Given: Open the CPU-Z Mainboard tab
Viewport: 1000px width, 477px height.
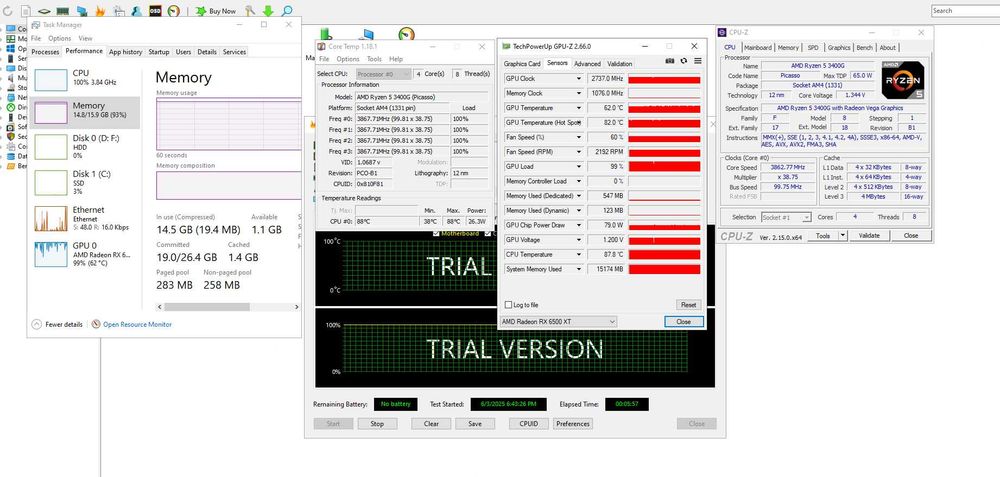Looking at the screenshot, I should (758, 47).
